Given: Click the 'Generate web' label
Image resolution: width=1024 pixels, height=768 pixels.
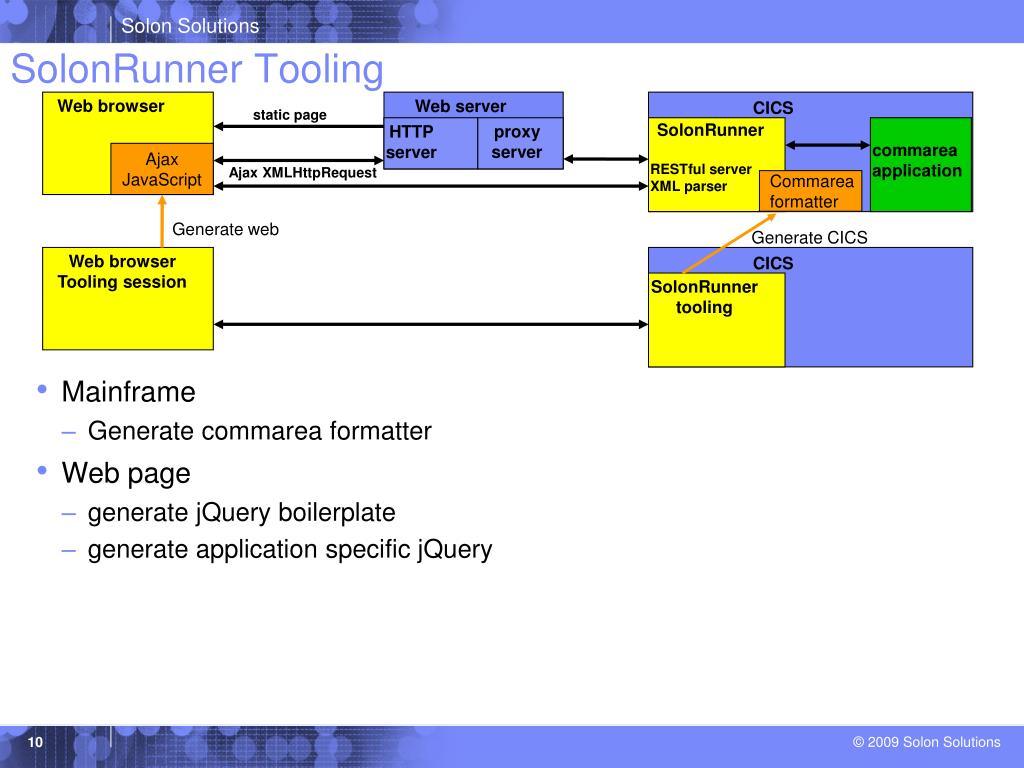Looking at the screenshot, I should point(225,229).
